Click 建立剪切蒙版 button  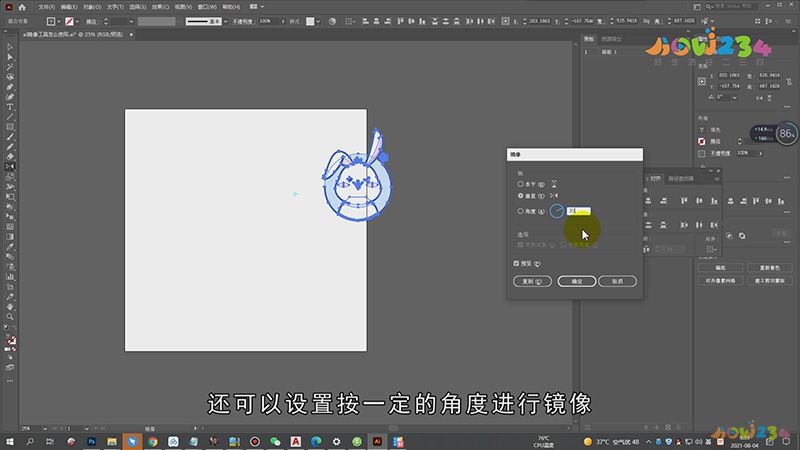(769, 281)
